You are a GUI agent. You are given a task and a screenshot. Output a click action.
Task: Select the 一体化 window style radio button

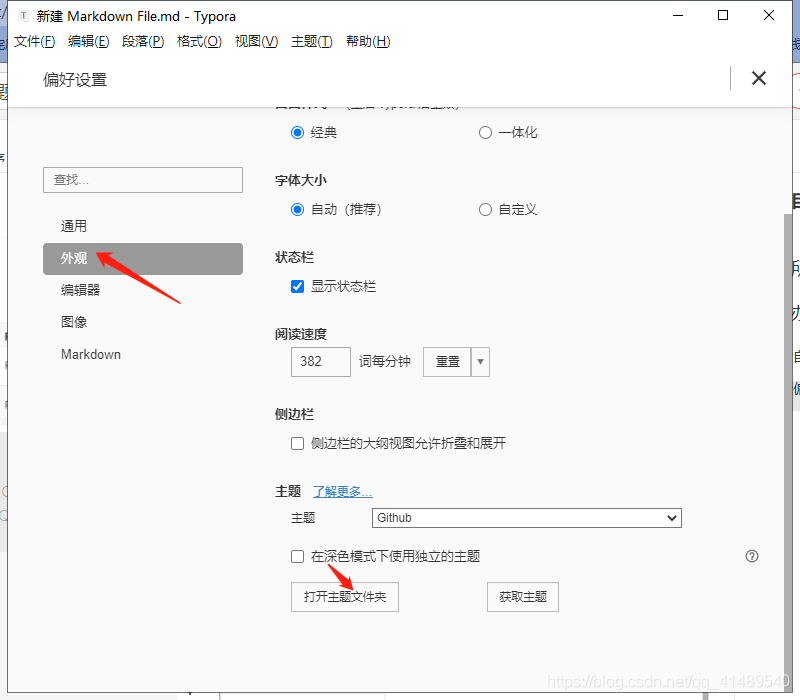pyautogui.click(x=485, y=133)
